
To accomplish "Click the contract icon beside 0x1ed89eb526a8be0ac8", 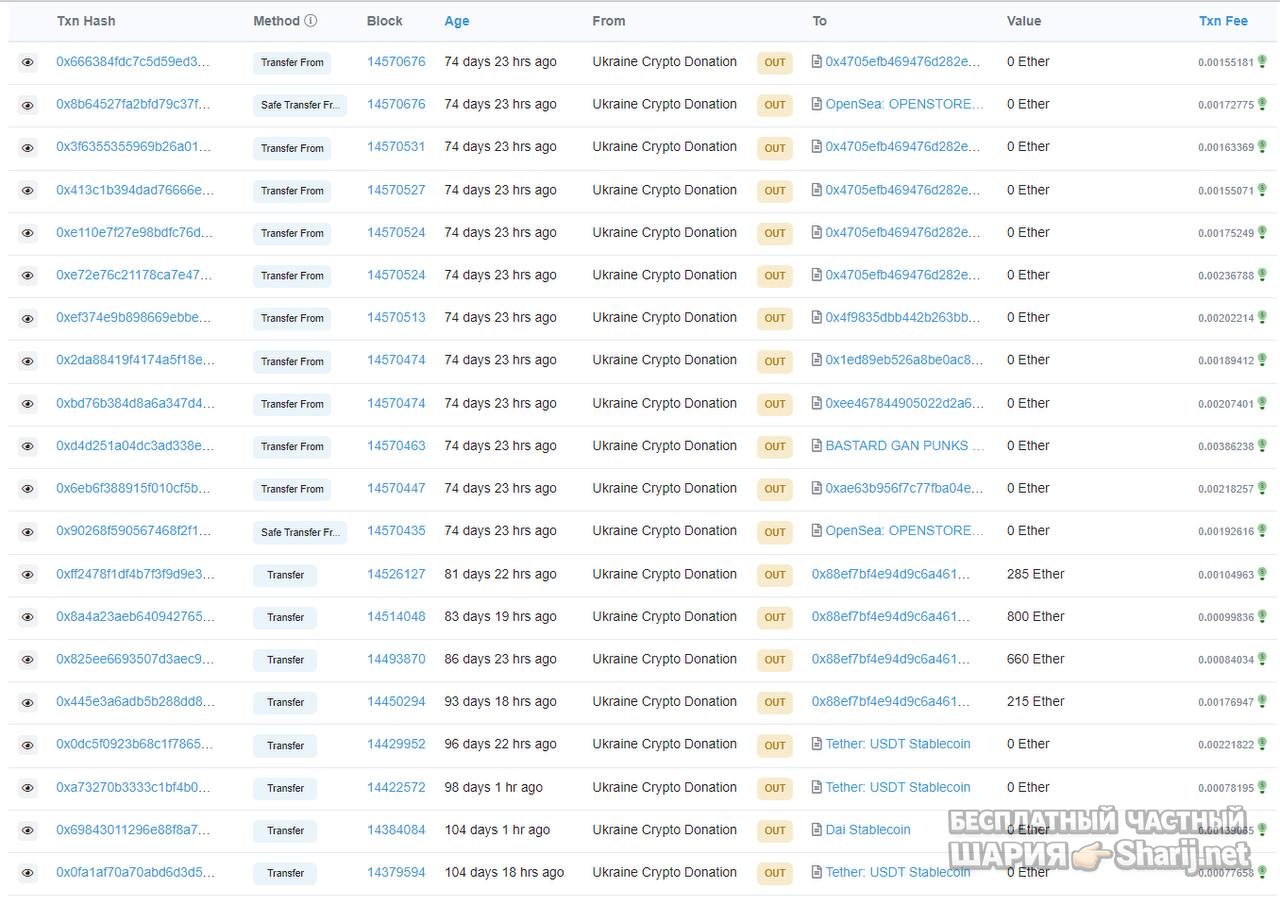I will pos(817,360).
